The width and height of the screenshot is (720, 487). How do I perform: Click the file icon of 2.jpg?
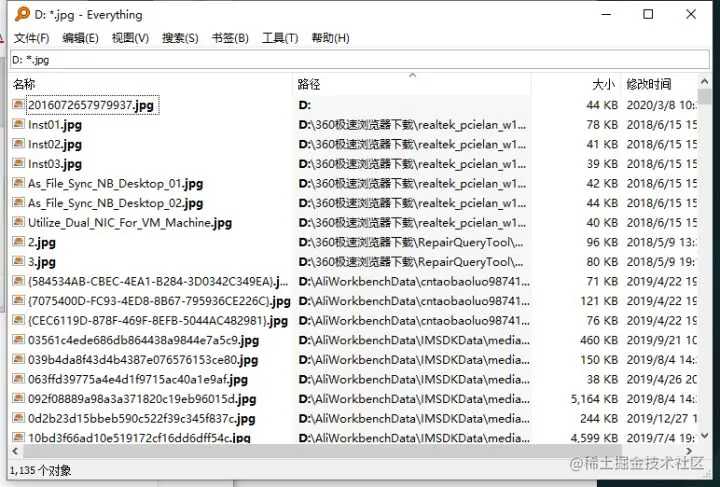pos(18,242)
